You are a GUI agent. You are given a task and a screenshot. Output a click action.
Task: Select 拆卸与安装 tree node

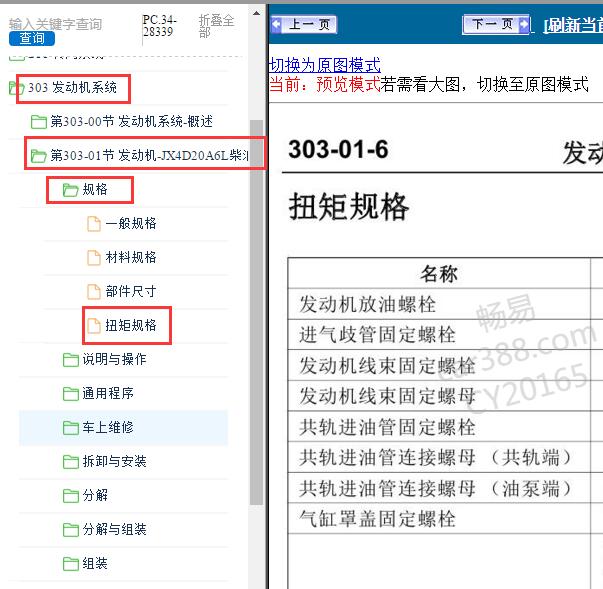click(x=114, y=461)
